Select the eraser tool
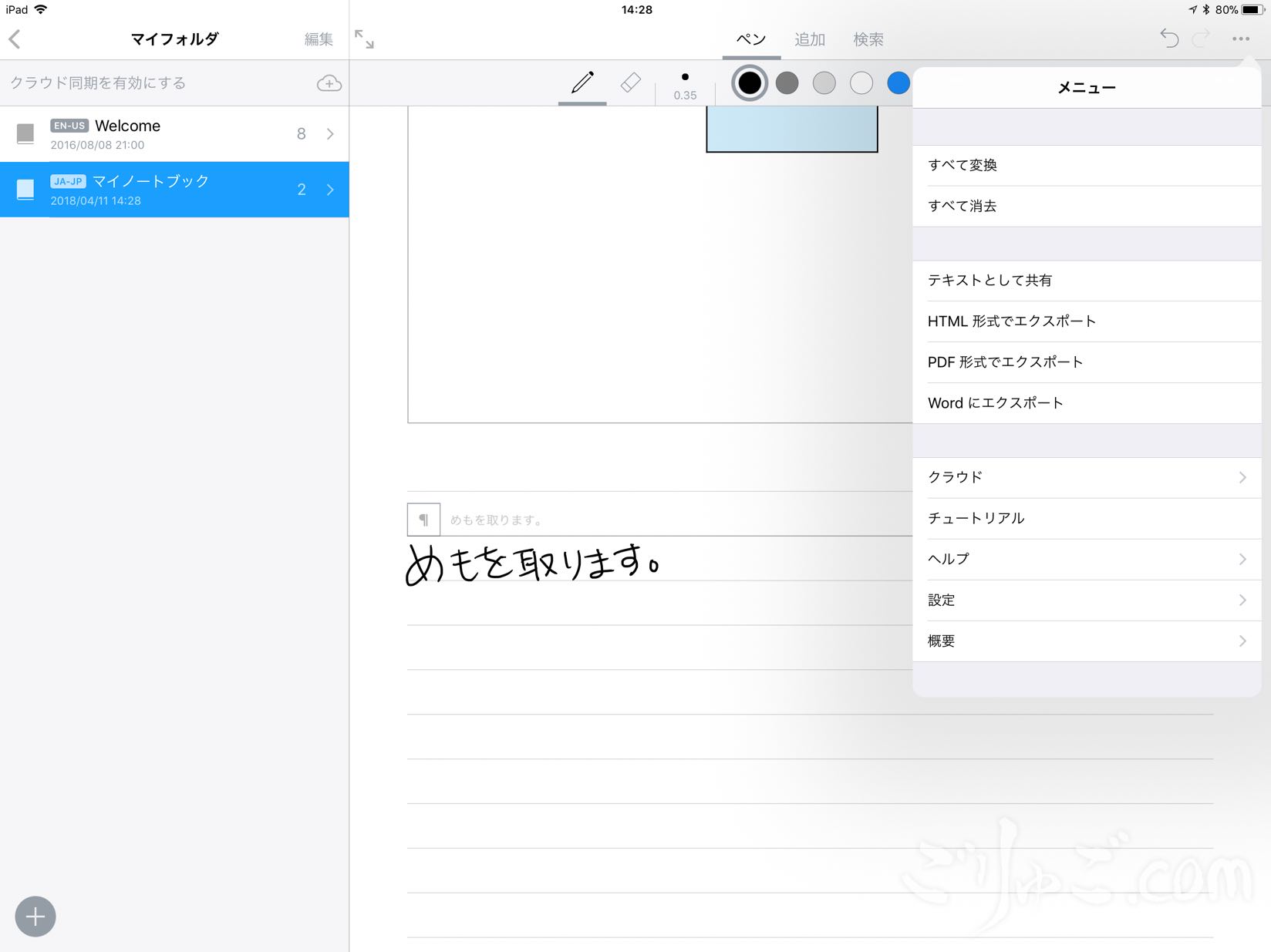Screen dimensions: 1271x952 pyautogui.click(x=630, y=82)
